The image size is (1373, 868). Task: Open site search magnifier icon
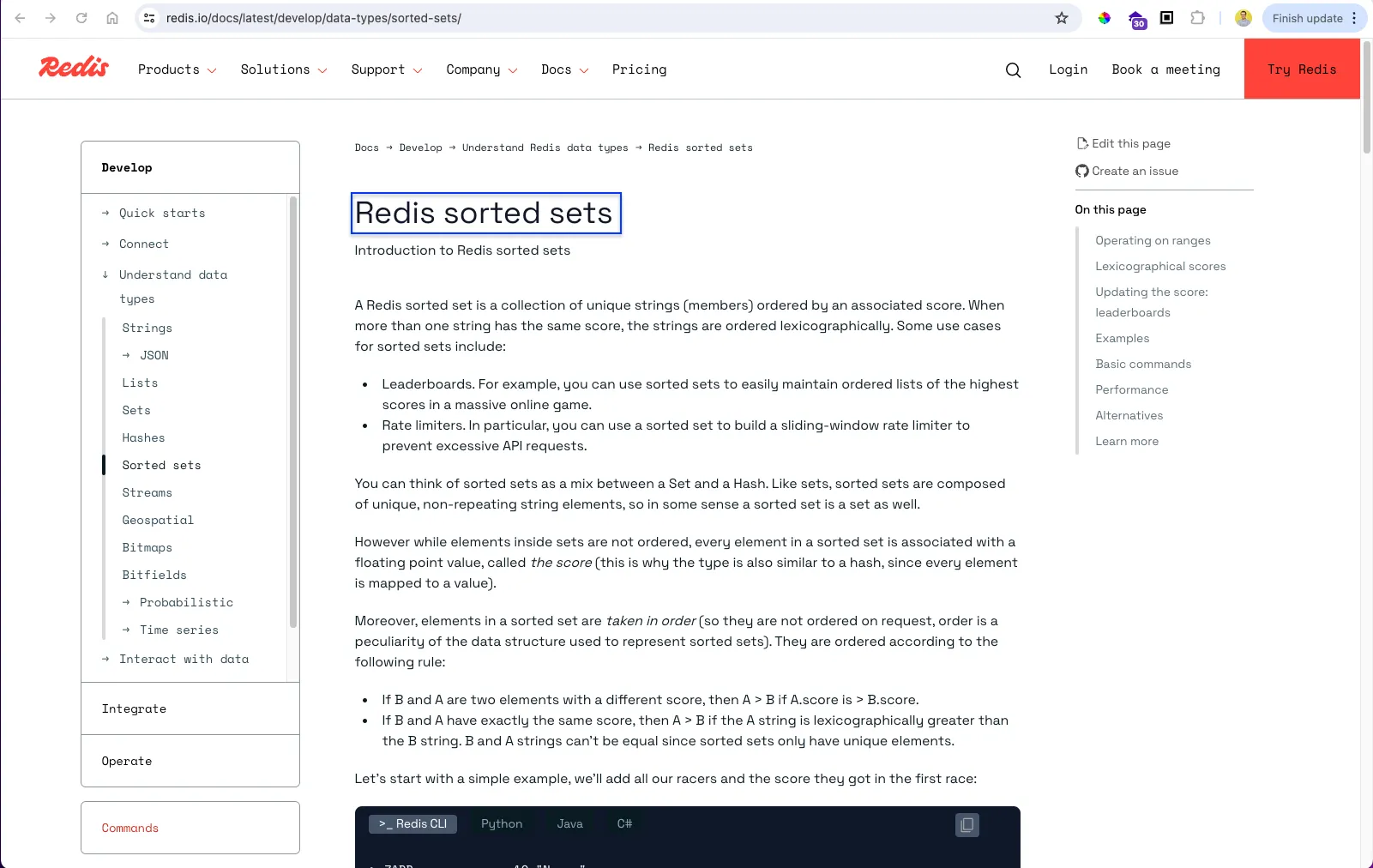tap(1013, 69)
